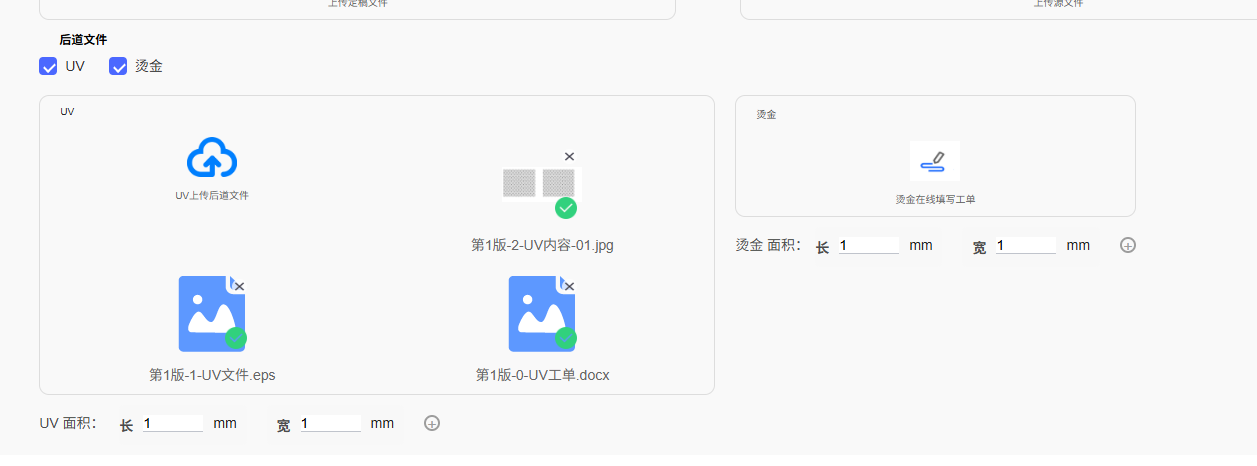
Task: Remove 第1版-1-UV文件.eps with its X
Action: point(239,286)
